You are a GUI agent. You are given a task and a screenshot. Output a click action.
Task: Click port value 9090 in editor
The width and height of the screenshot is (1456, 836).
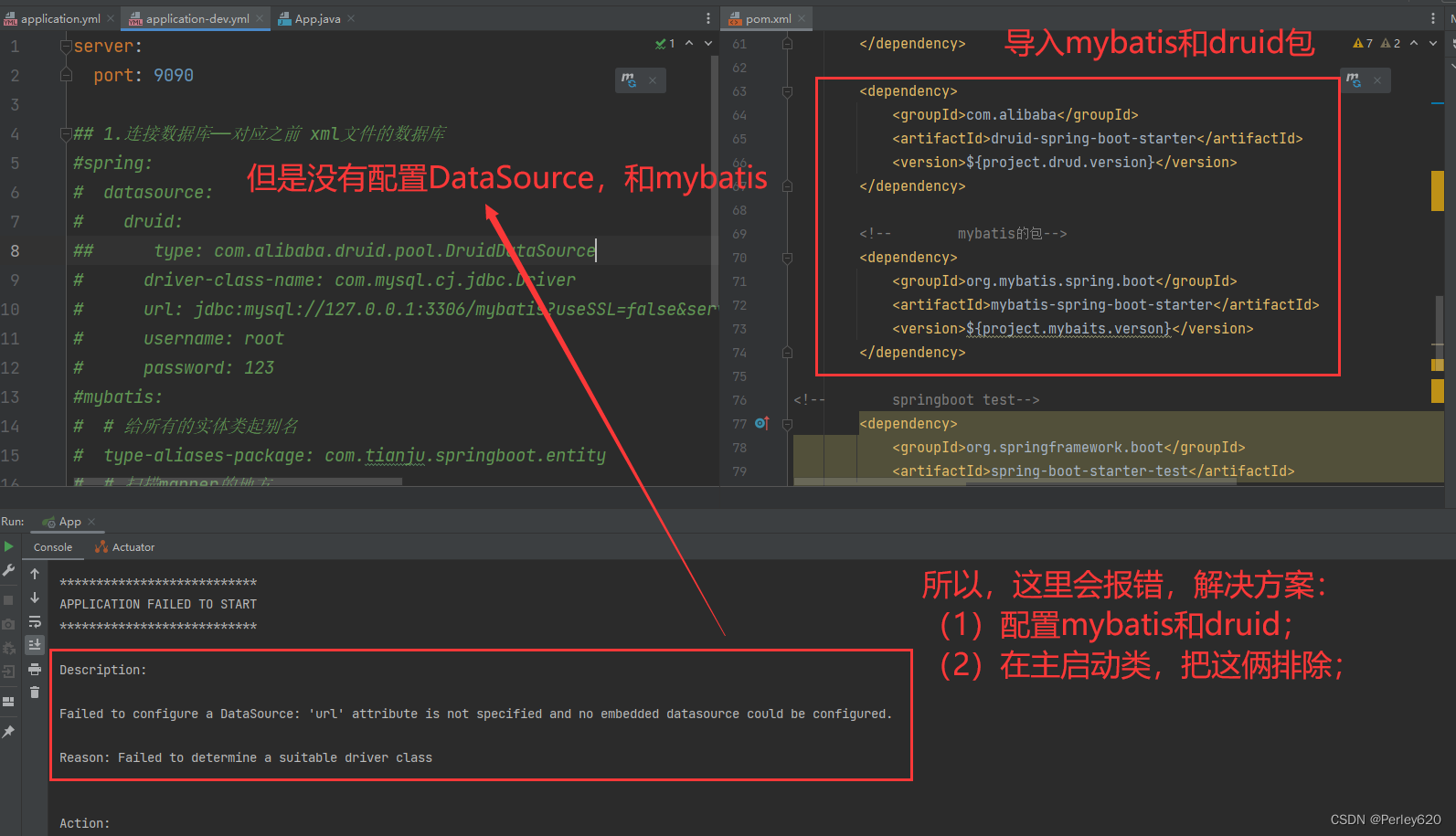coord(174,75)
